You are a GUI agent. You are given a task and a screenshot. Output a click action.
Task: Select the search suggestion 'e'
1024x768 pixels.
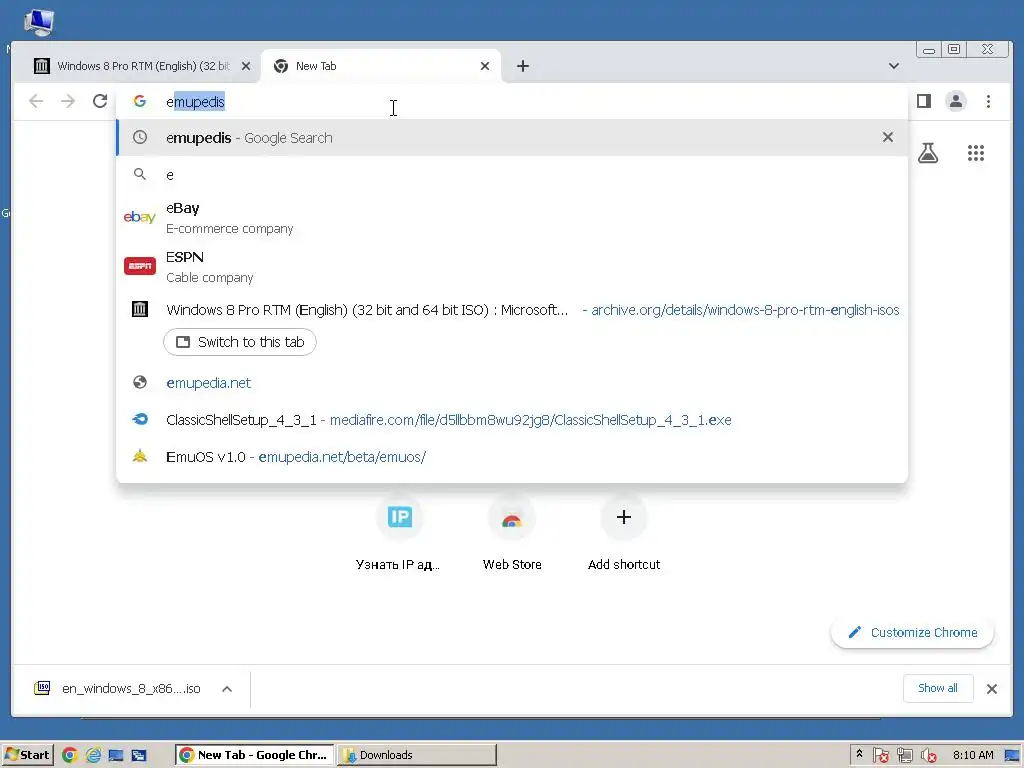pyautogui.click(x=512, y=174)
